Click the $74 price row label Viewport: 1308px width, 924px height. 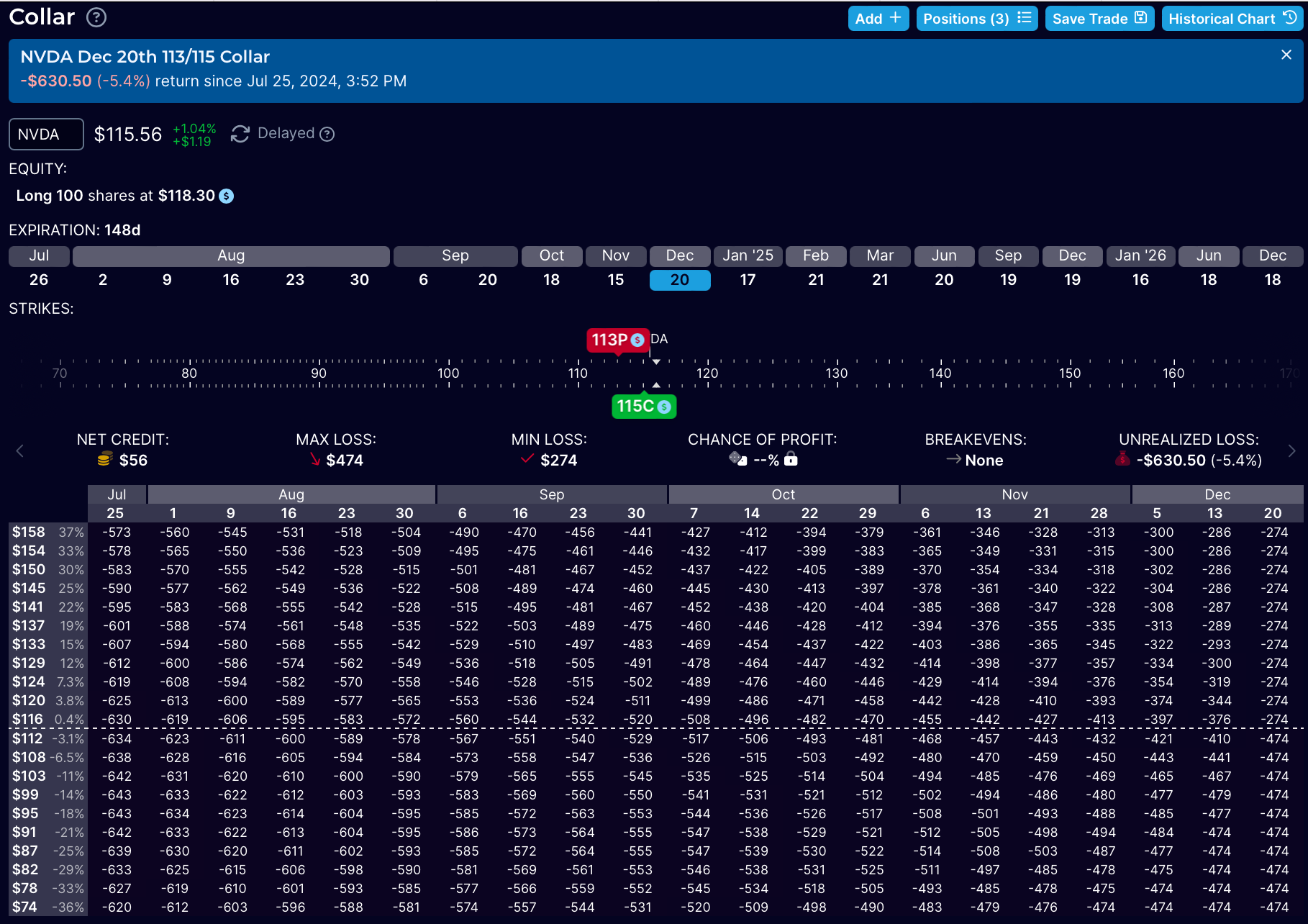[24, 907]
